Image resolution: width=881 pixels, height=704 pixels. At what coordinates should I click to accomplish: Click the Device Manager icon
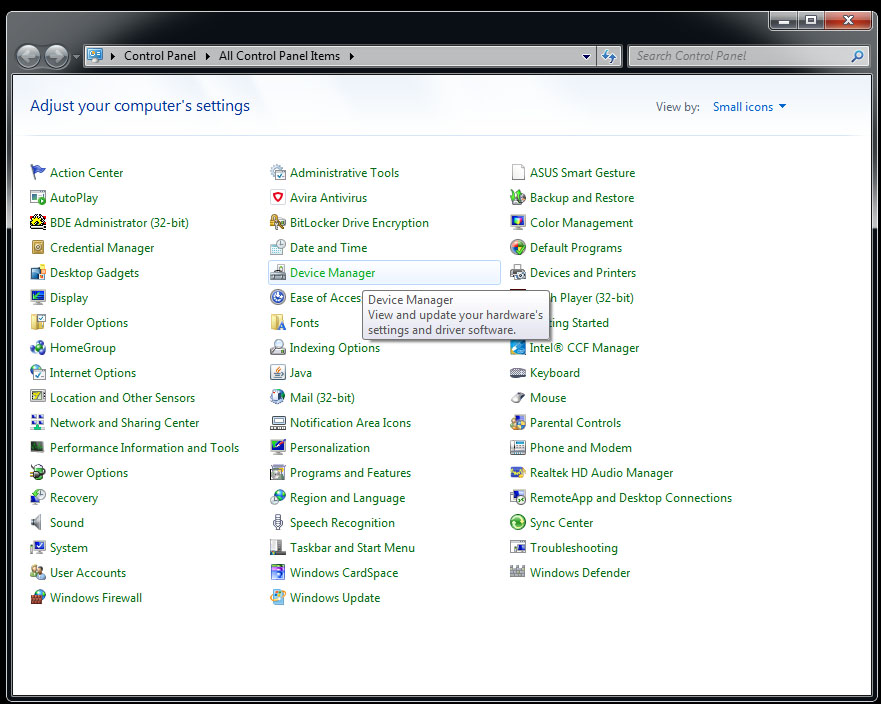click(x=278, y=272)
